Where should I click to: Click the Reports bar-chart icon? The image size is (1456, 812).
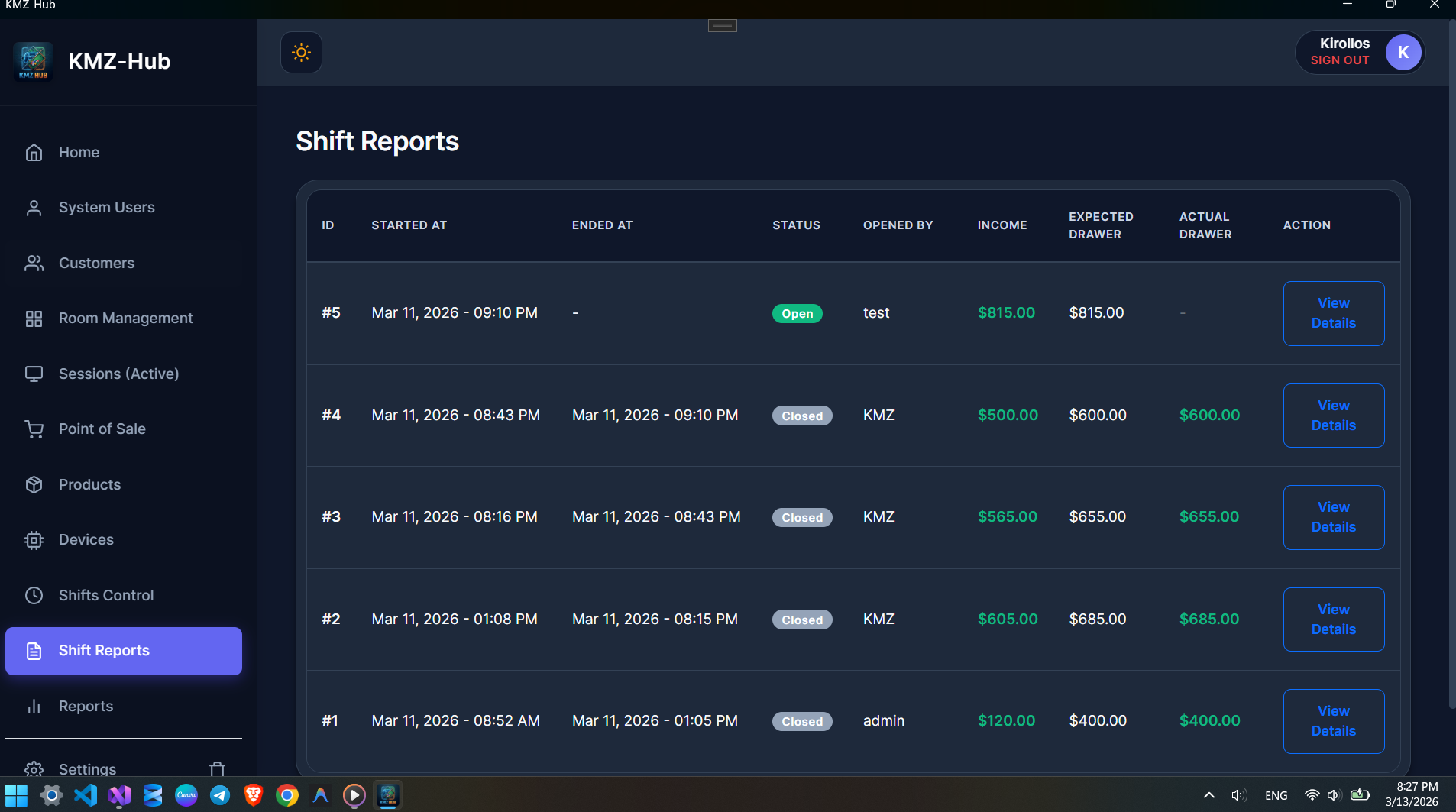click(34, 706)
